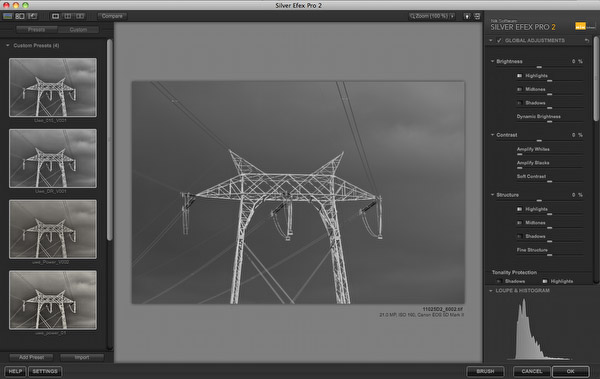Click the Compare button
This screenshot has height=379, width=600.
click(112, 16)
